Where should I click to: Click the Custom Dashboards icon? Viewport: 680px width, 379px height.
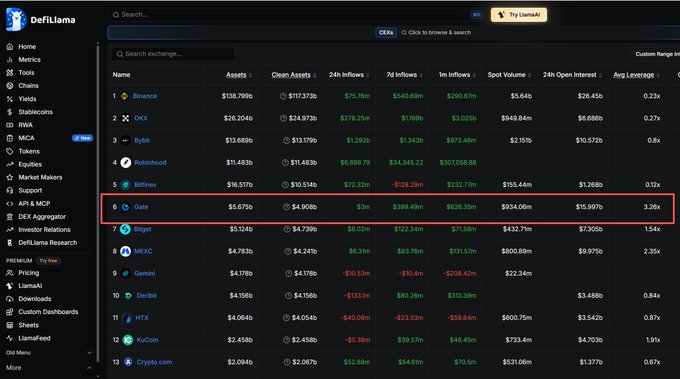pyautogui.click(x=10, y=312)
